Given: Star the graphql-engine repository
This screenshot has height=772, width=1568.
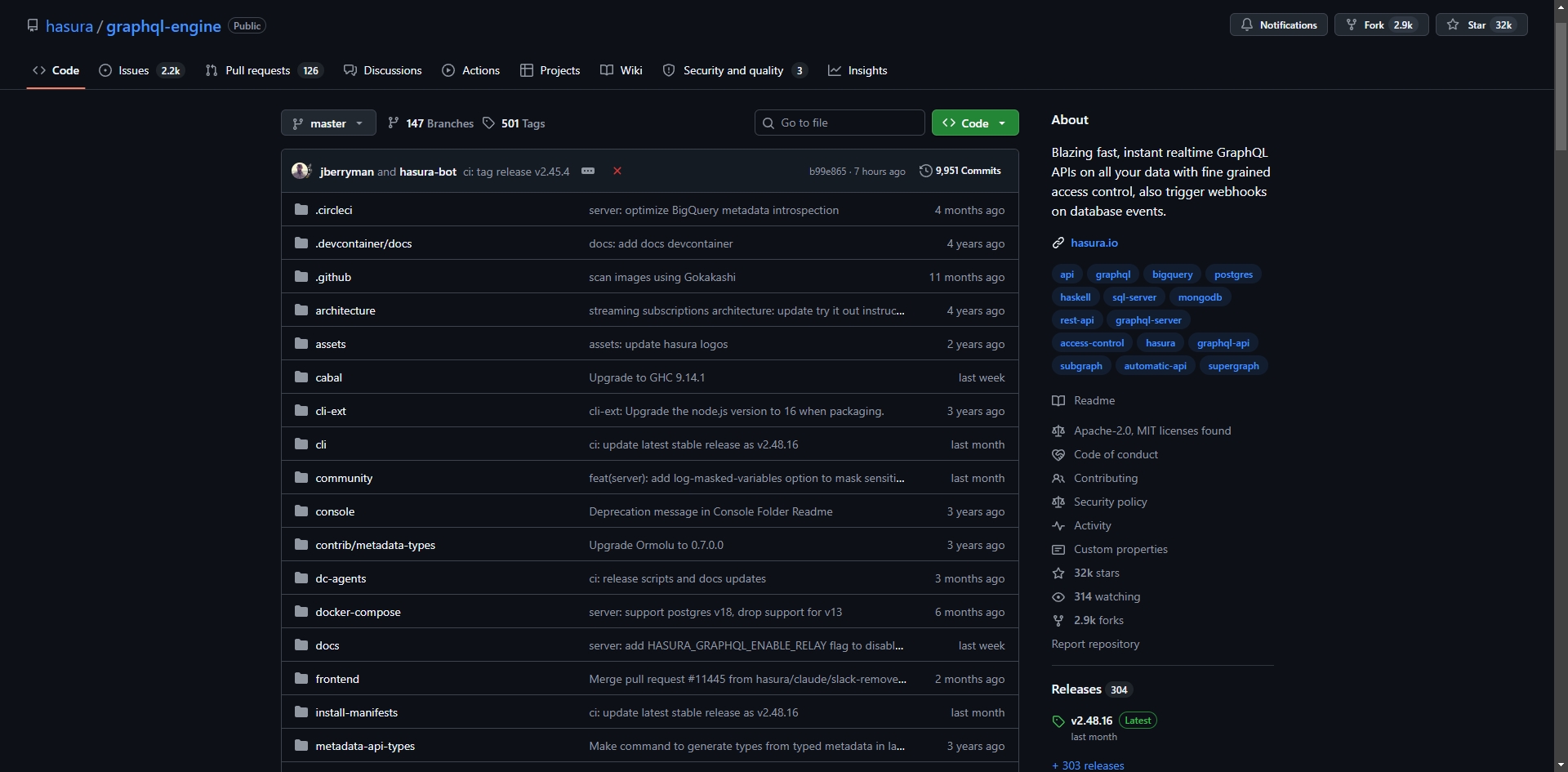Looking at the screenshot, I should pyautogui.click(x=1481, y=25).
